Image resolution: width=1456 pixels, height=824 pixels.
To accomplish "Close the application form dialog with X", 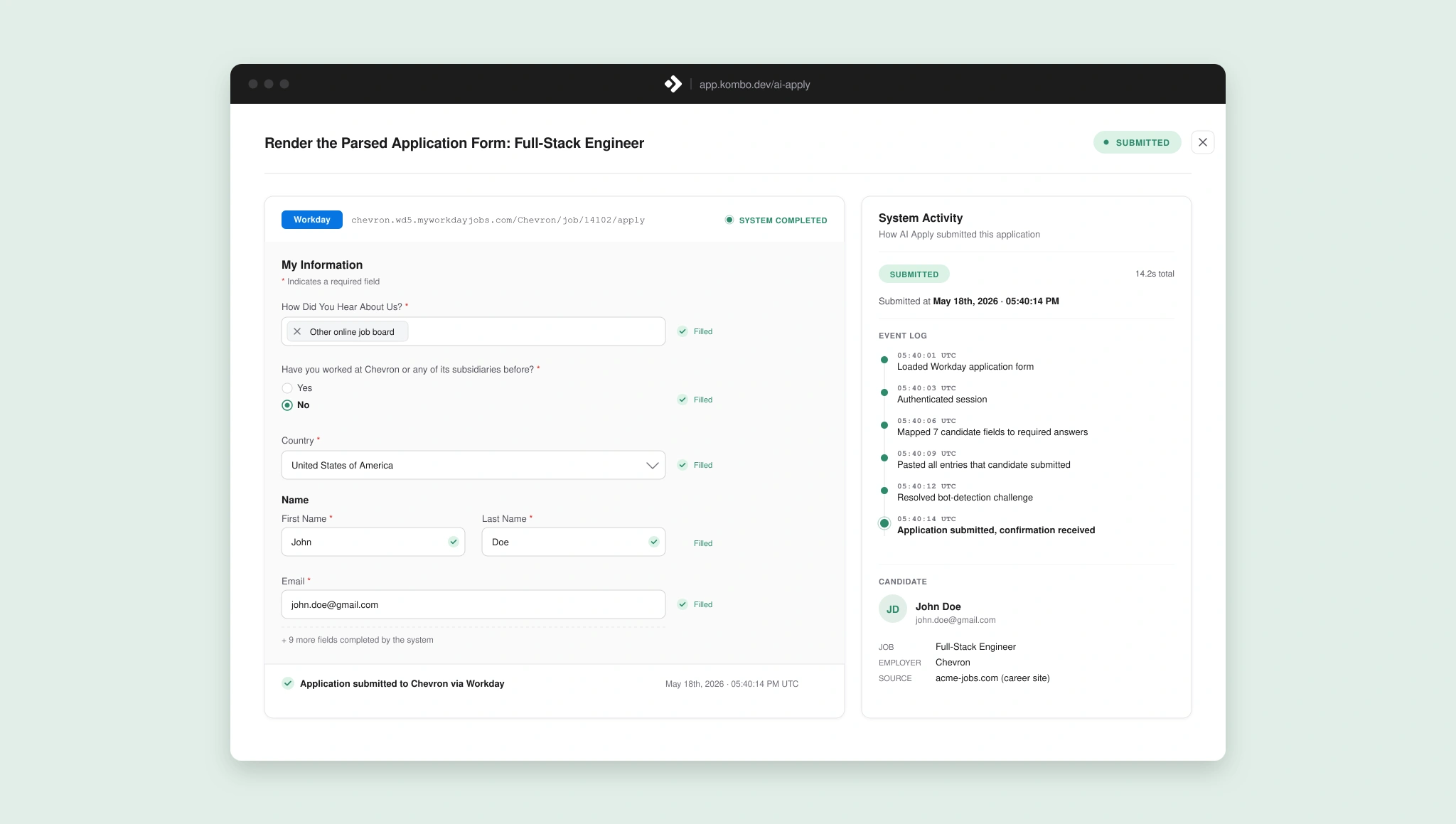I will 1202,142.
